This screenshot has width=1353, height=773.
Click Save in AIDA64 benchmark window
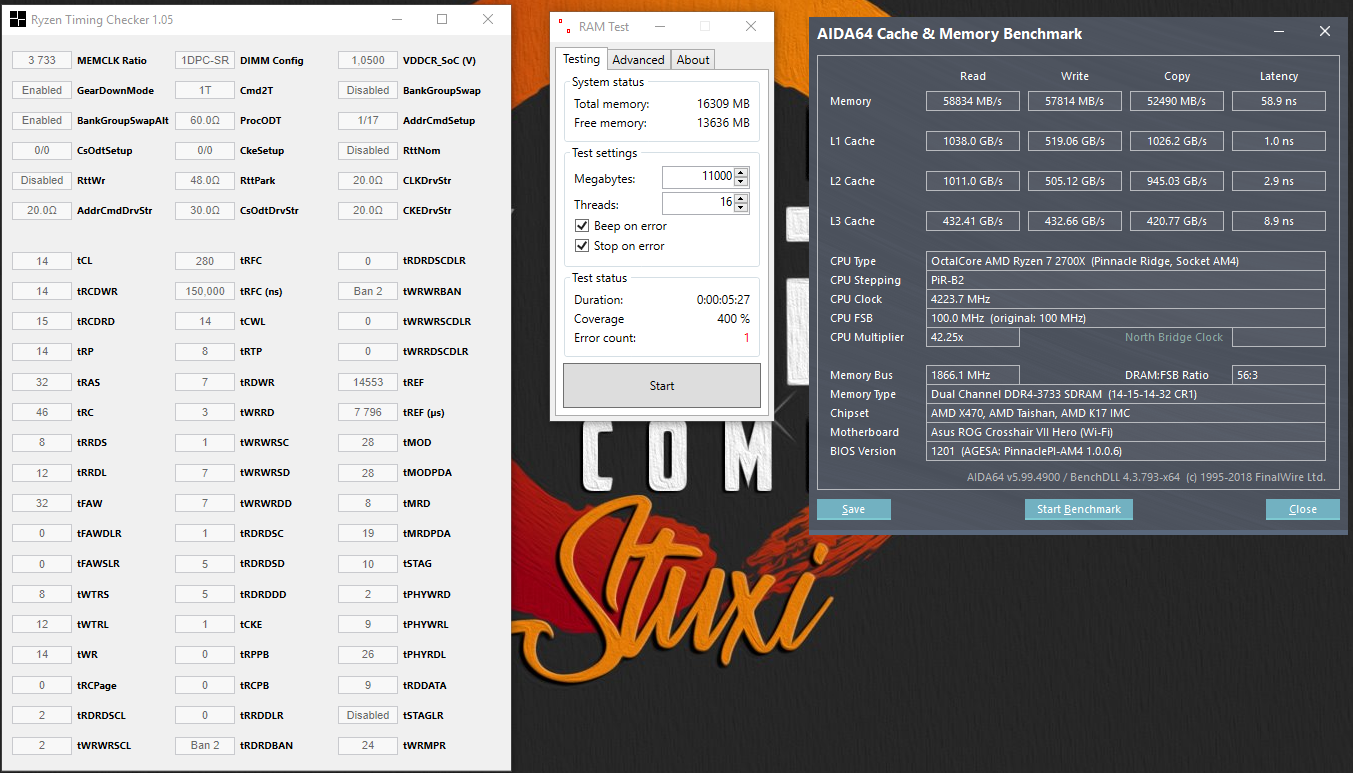pyautogui.click(x=854, y=509)
